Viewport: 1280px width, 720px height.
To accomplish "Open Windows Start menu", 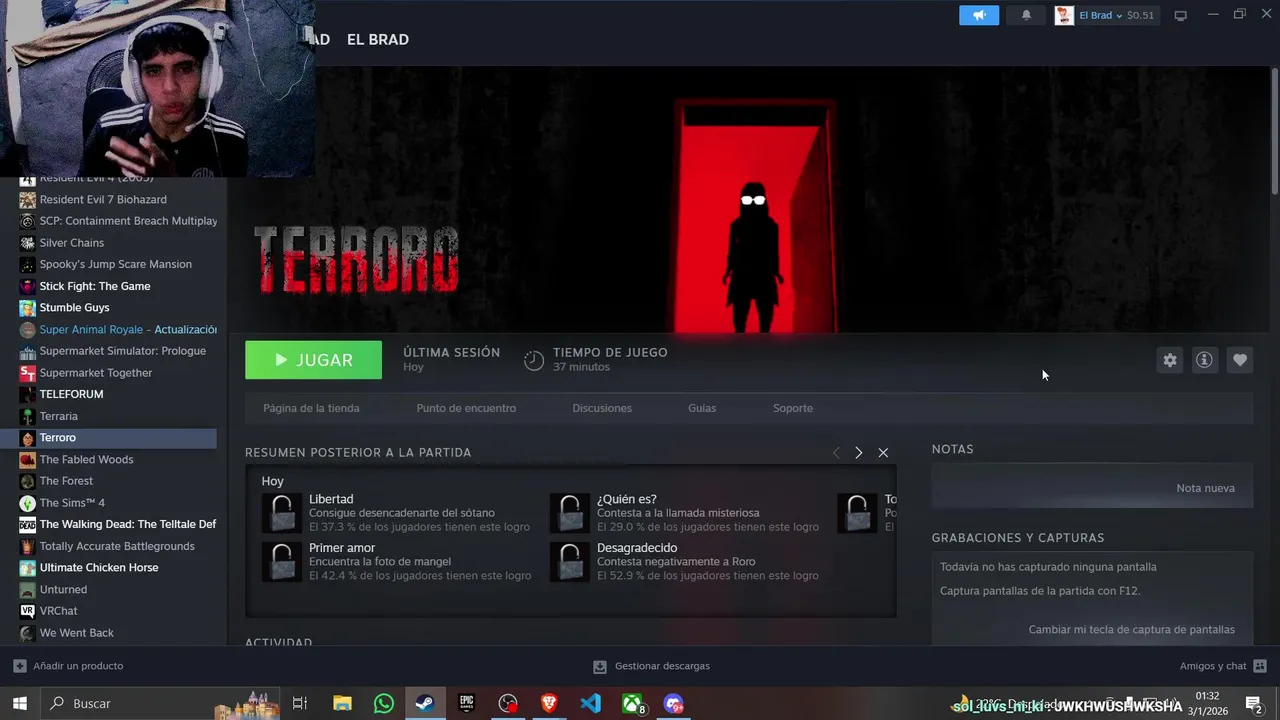I will (19, 704).
